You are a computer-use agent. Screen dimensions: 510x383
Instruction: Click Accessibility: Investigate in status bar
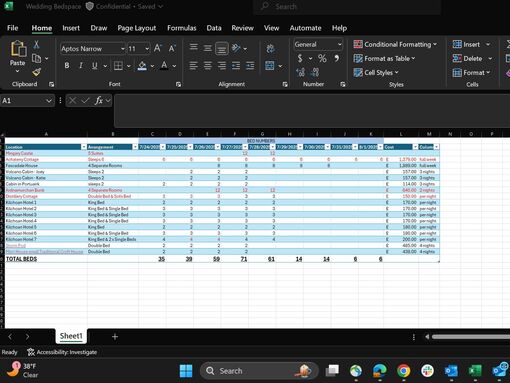(62, 352)
